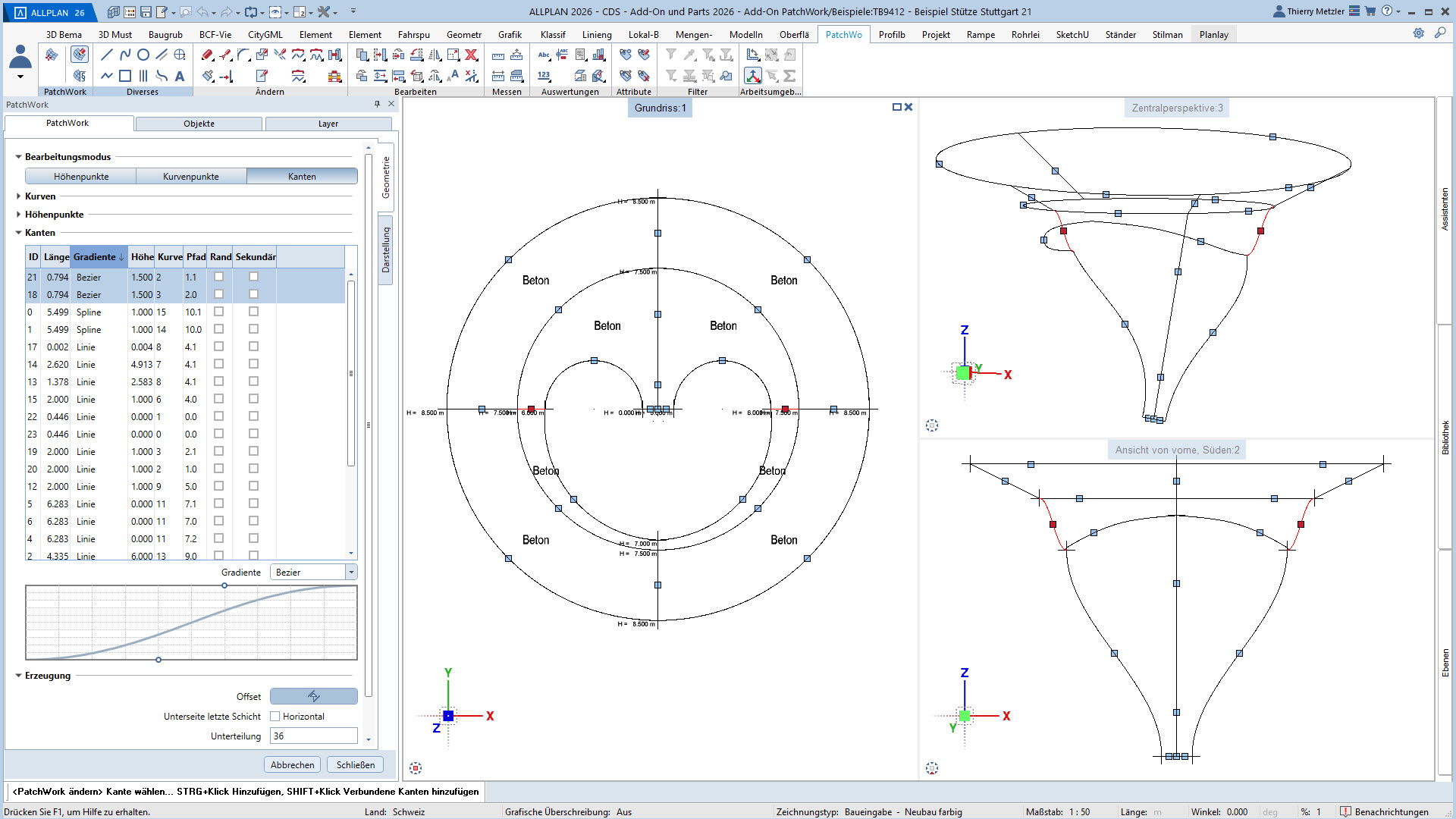This screenshot has height=819, width=1456.
Task: Expand the Kurven section
Action: [x=19, y=196]
